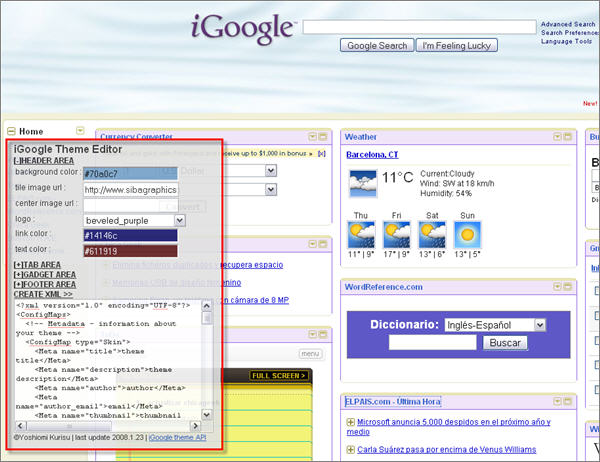600x462 pixels.
Task: Open the Weather gadget menu arrow icon
Action: pos(555,136)
